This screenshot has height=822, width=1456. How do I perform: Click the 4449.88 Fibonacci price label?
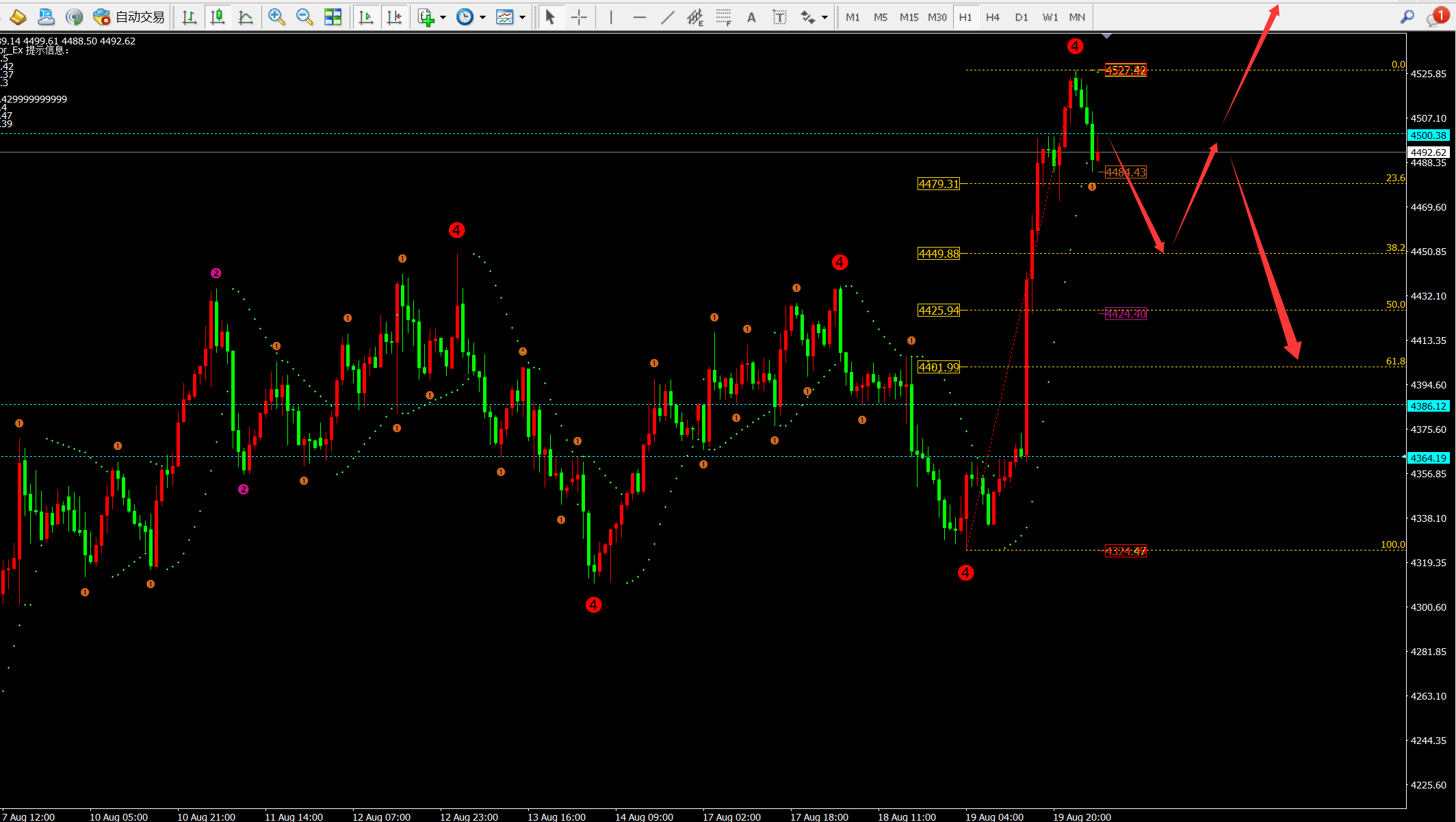[939, 254]
